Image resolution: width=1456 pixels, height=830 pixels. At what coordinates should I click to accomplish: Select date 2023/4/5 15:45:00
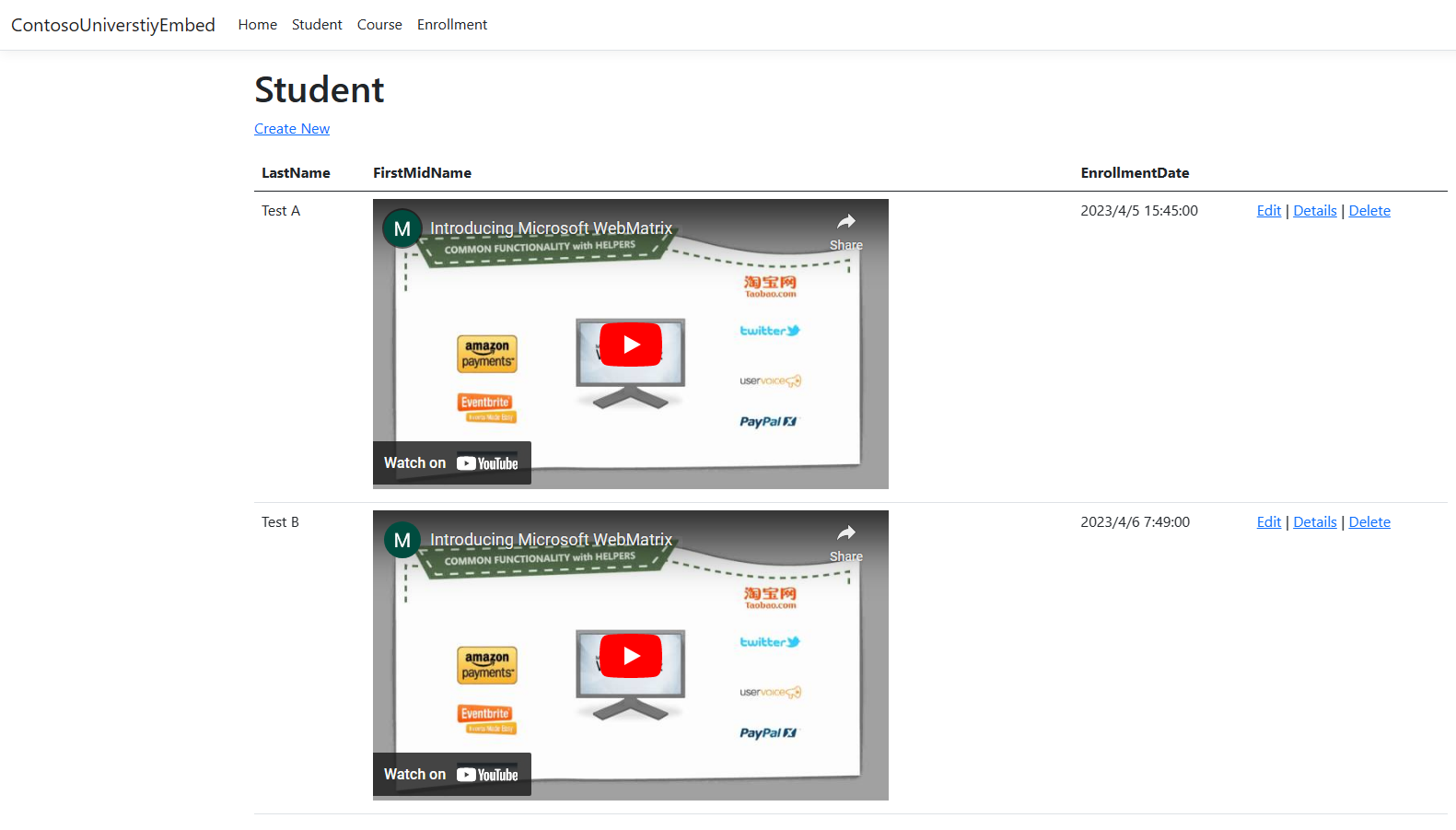[1139, 211]
